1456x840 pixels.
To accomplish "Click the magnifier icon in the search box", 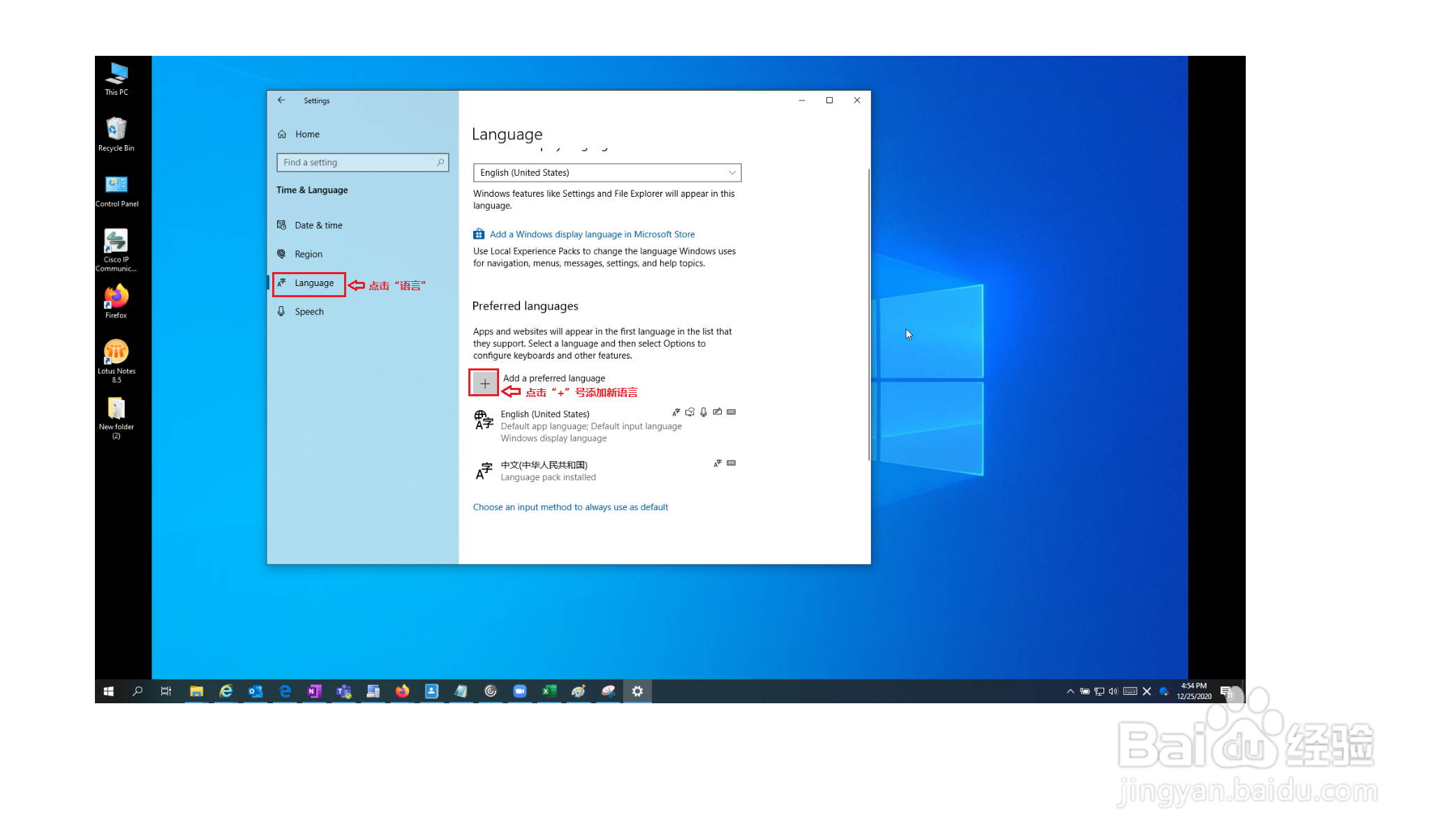I will click(440, 162).
